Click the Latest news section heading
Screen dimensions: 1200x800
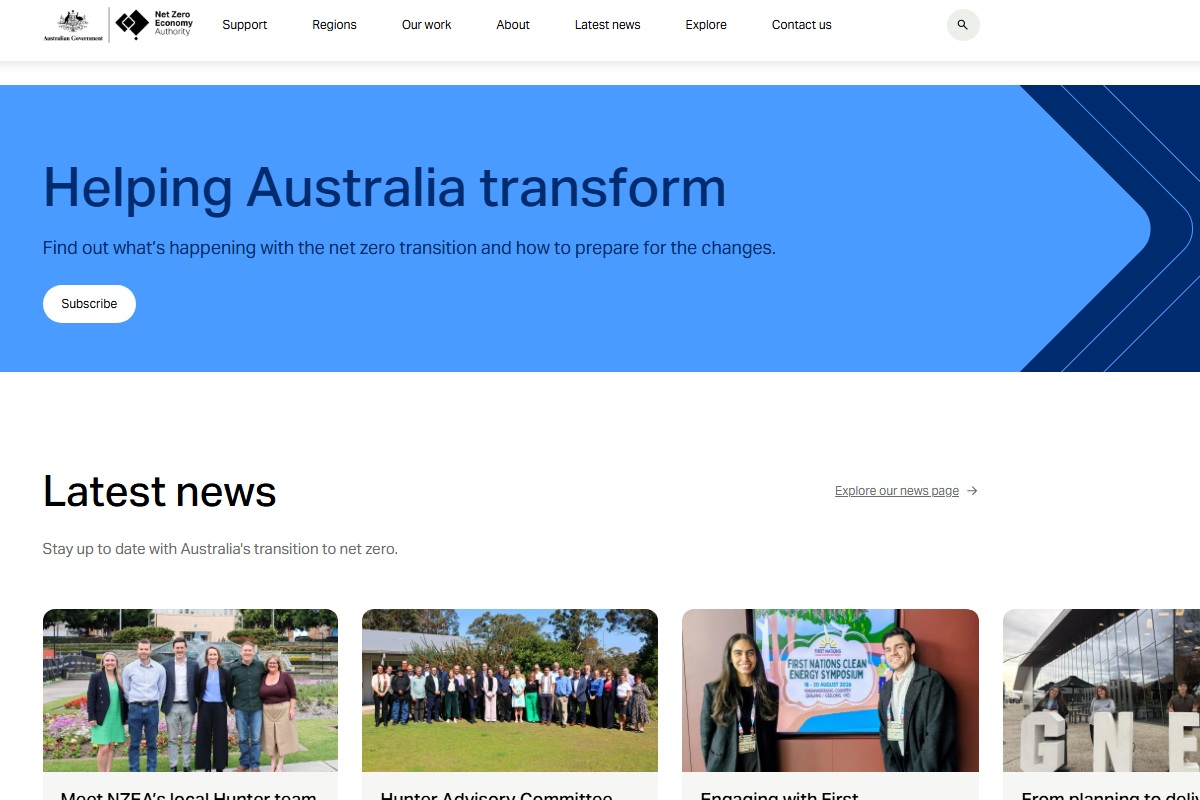coord(160,491)
